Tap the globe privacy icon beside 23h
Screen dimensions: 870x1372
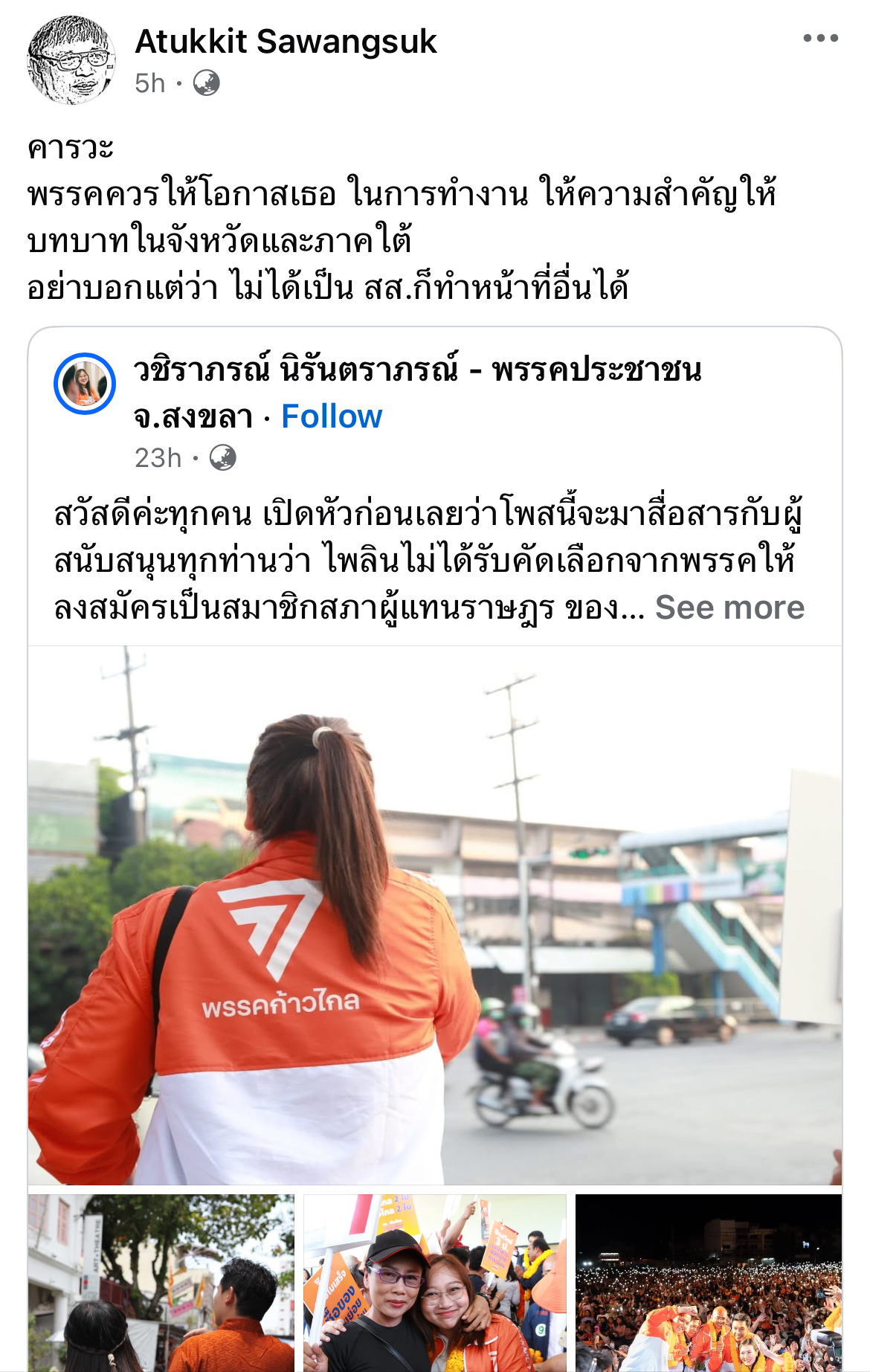click(x=222, y=458)
